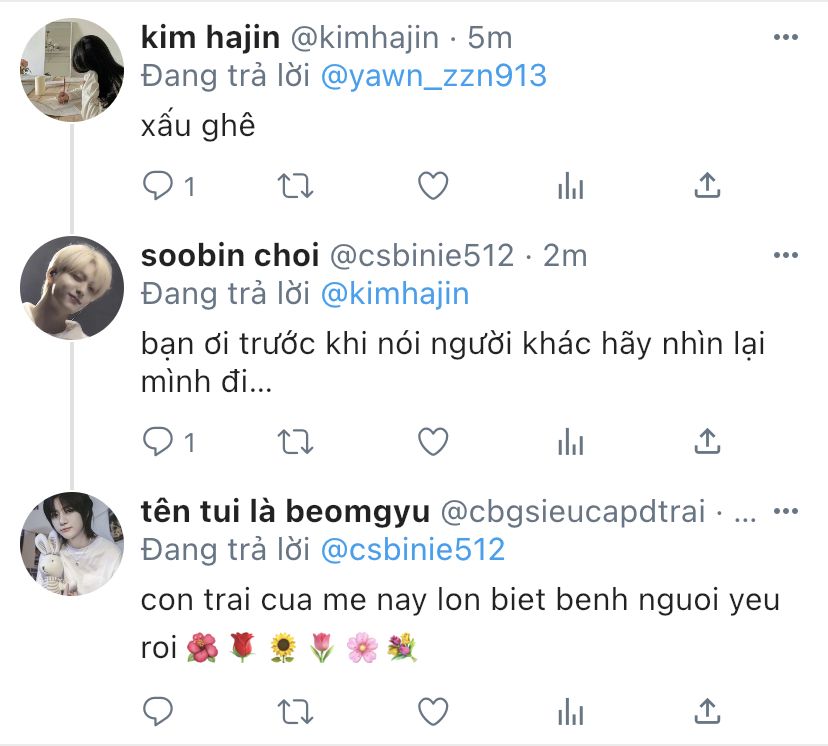Viewport: 828px width, 746px height.
Task: Open soobin choi's profile avatar
Action: (72, 287)
